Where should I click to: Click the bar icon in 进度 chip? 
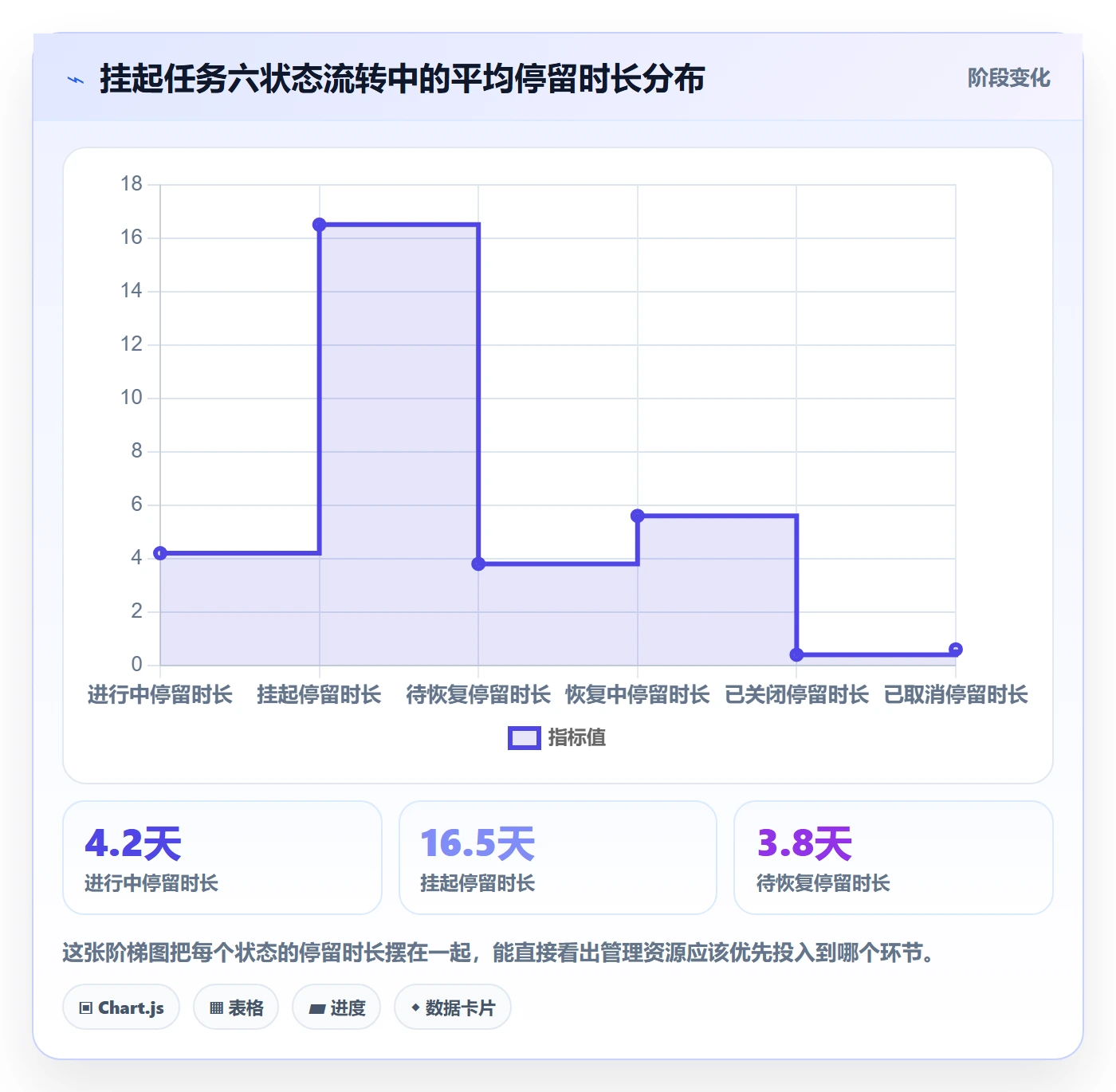tap(316, 1008)
